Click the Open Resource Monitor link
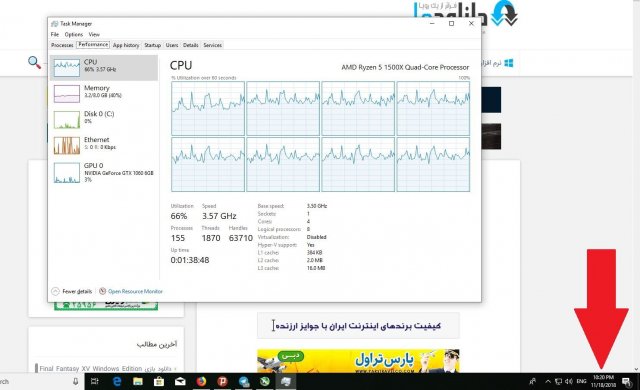Viewport: 640px width, 390px height. coord(135,291)
